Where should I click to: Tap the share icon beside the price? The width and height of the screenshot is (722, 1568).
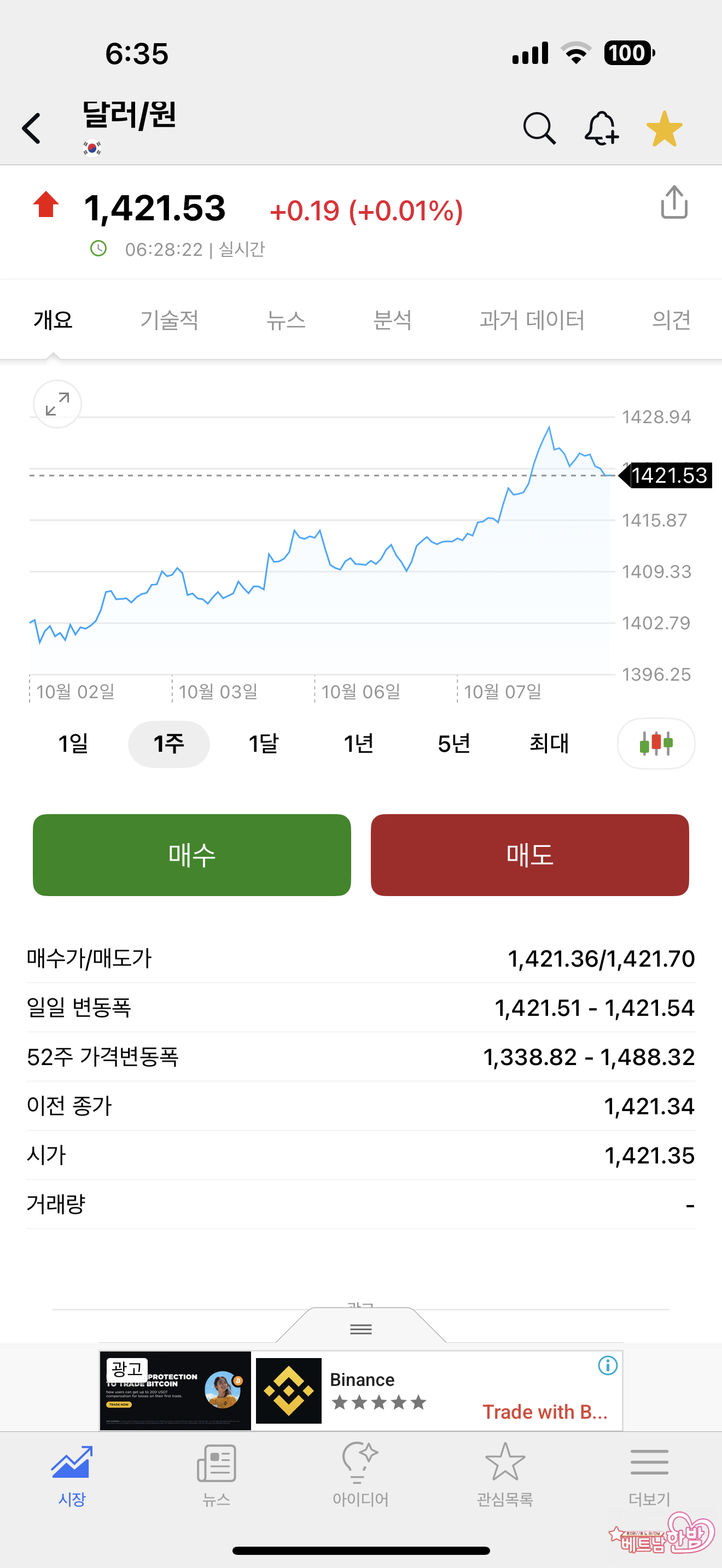(674, 202)
